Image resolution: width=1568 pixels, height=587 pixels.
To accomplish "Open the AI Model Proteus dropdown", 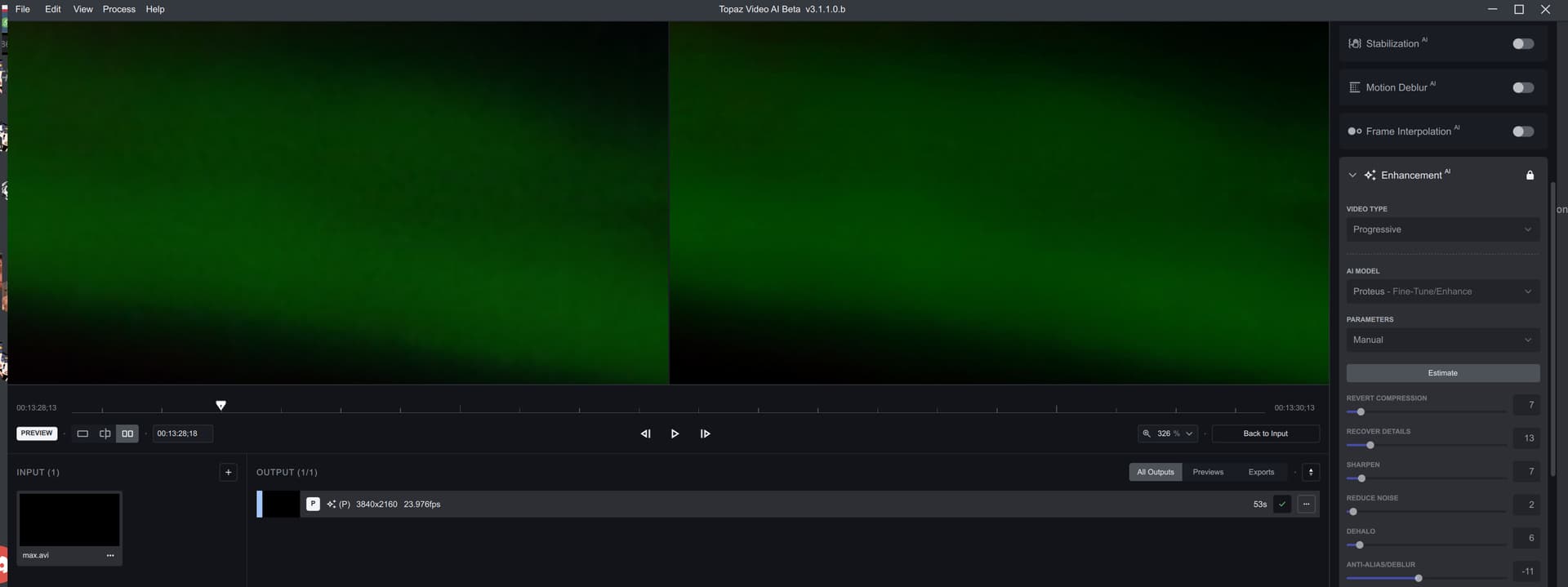I will coord(1442,291).
